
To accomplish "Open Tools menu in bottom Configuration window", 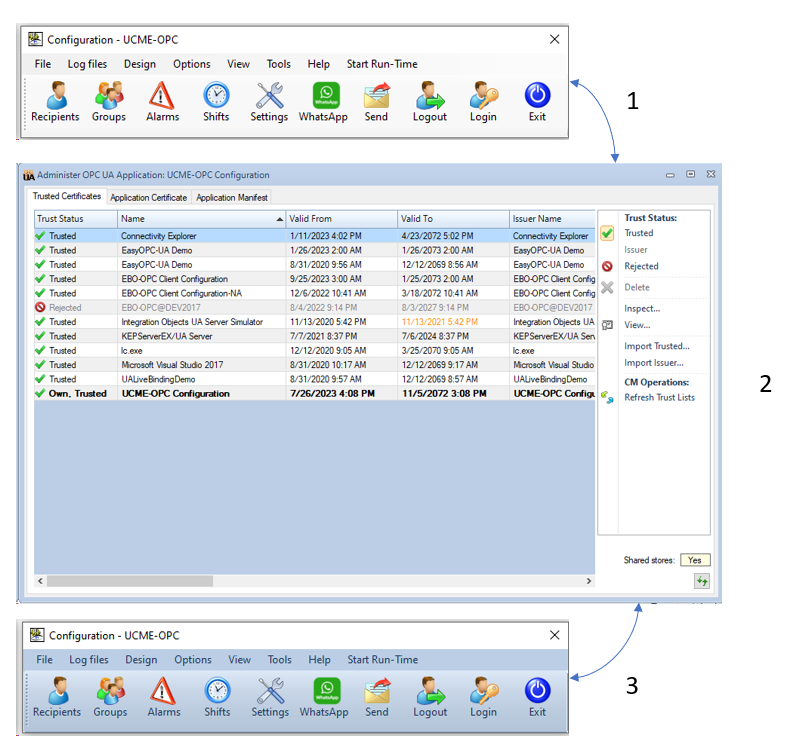I will coord(279,660).
